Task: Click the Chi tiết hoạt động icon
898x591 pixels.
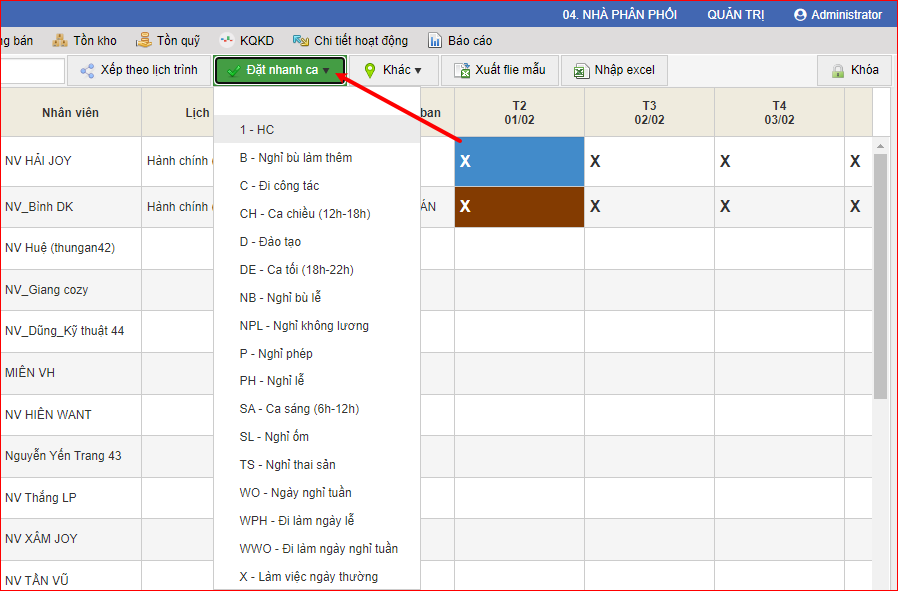Action: [301, 41]
